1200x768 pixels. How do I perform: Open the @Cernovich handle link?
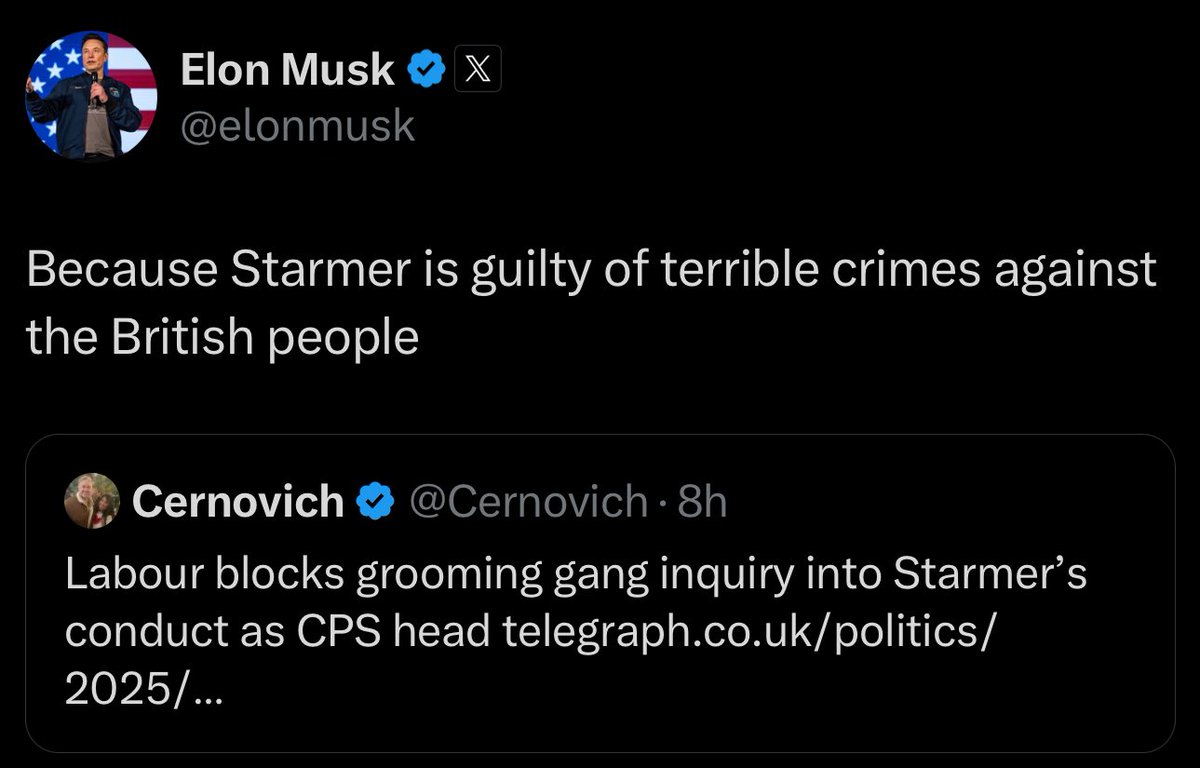click(529, 501)
